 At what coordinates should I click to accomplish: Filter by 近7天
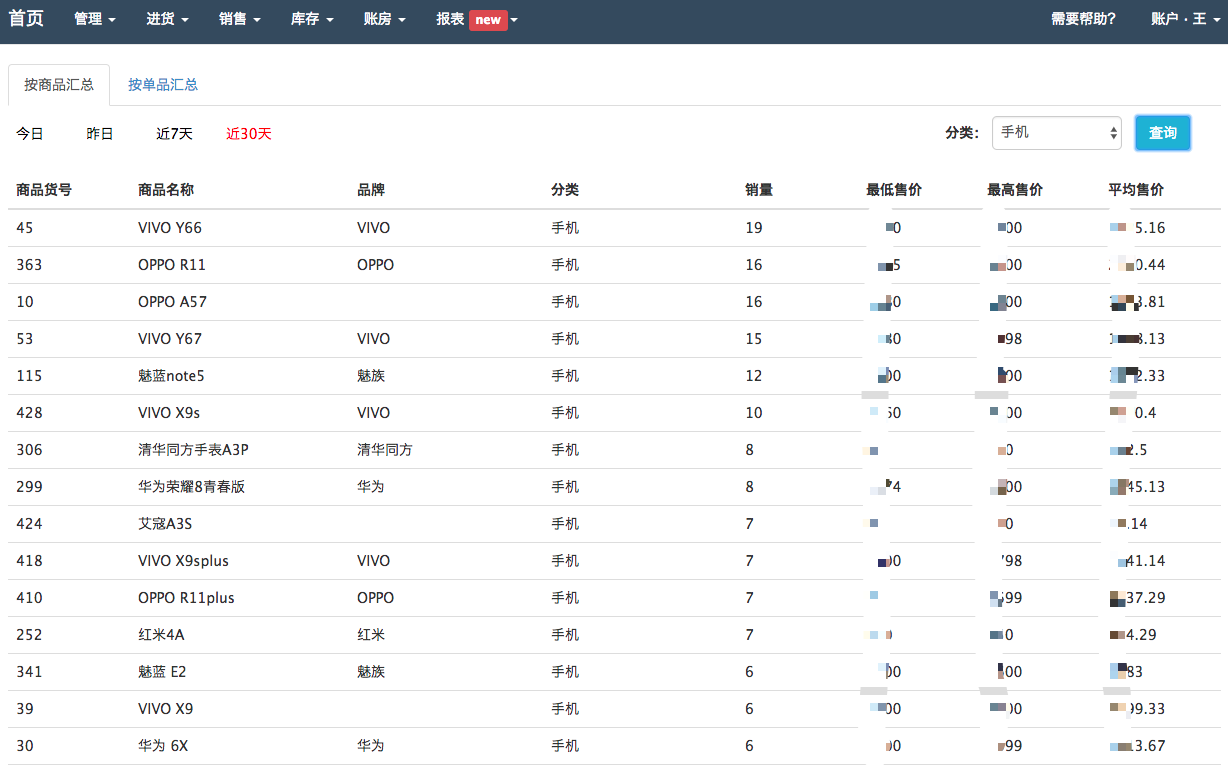pos(174,133)
